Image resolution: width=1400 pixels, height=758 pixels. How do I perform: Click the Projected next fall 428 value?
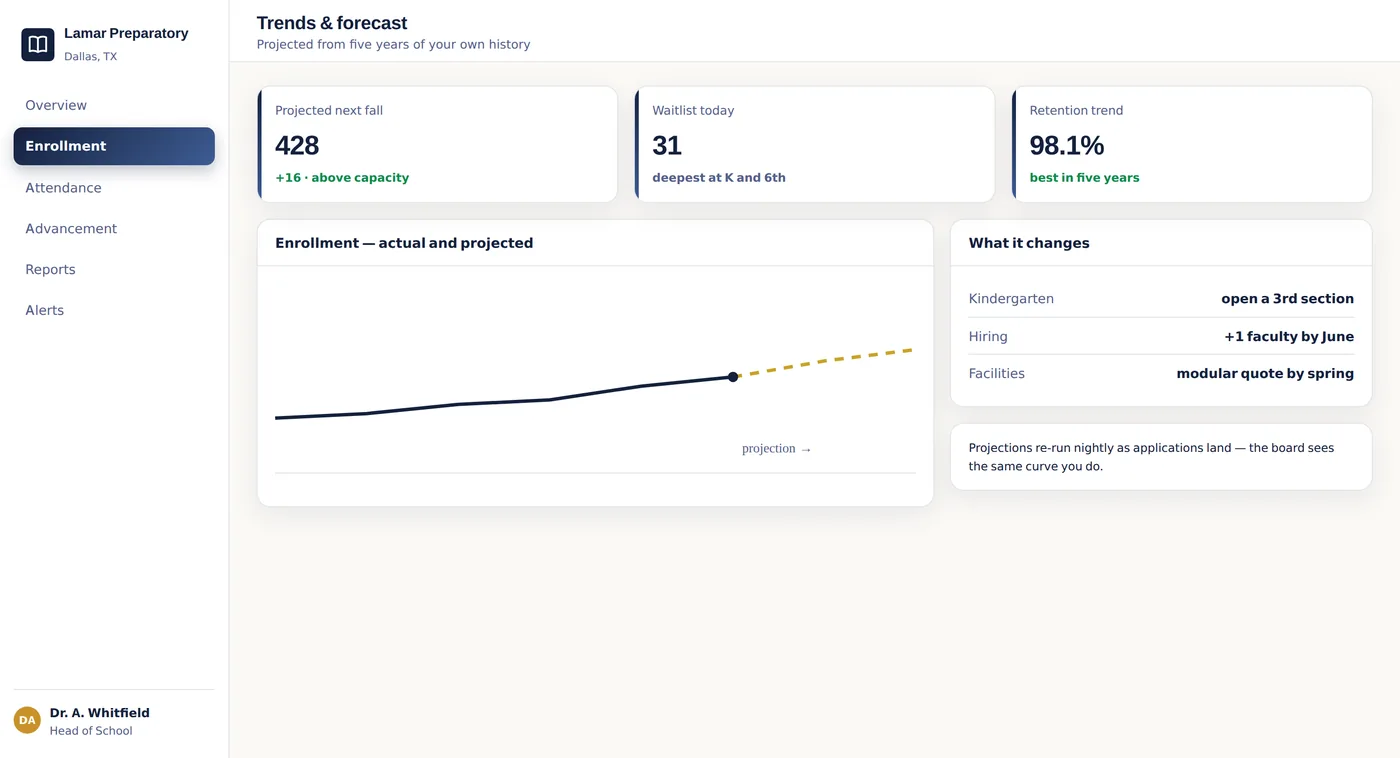point(297,145)
